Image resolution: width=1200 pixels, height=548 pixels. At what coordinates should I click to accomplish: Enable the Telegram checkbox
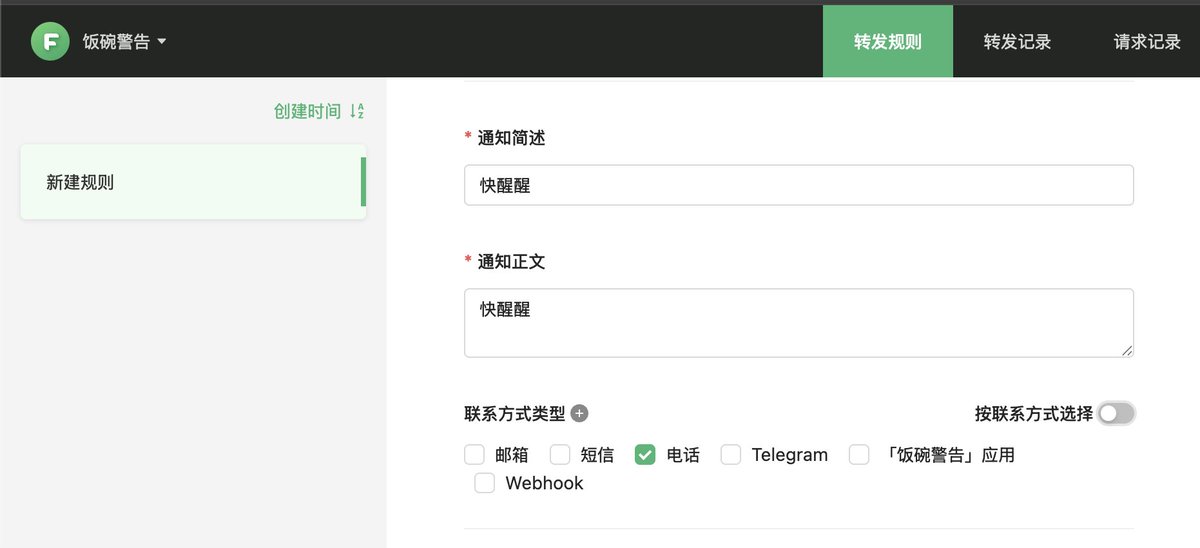click(731, 455)
